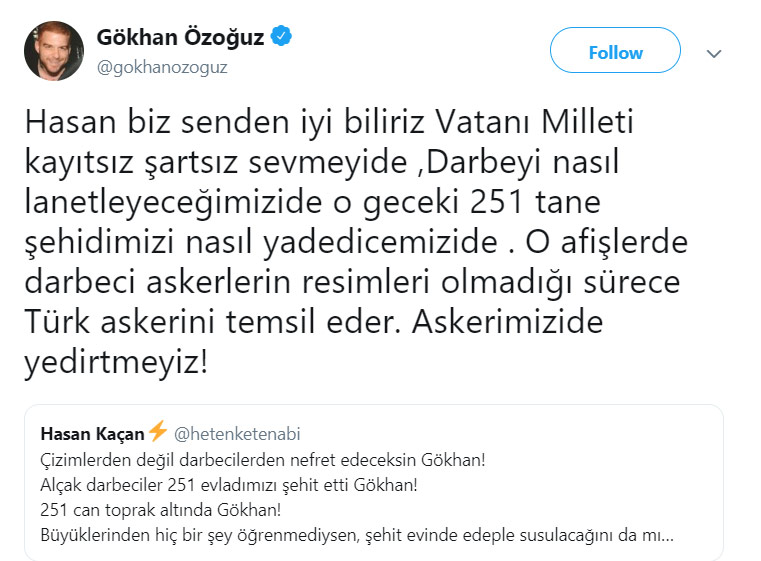Image resolution: width=761 pixels, height=561 pixels.
Task: Click the blue verified badge
Action: [x=282, y=38]
